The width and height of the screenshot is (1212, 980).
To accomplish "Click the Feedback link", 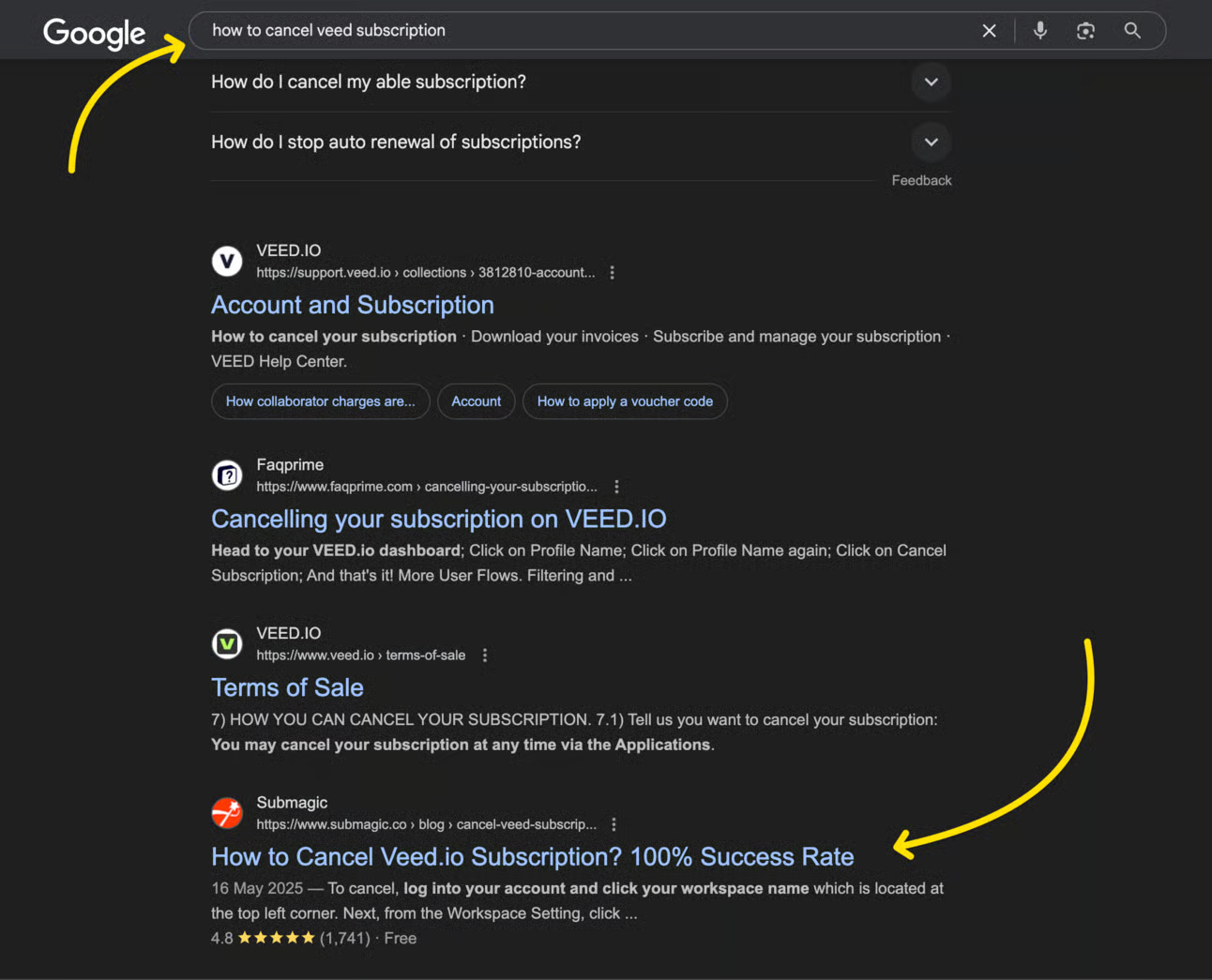I will pyautogui.click(x=921, y=180).
